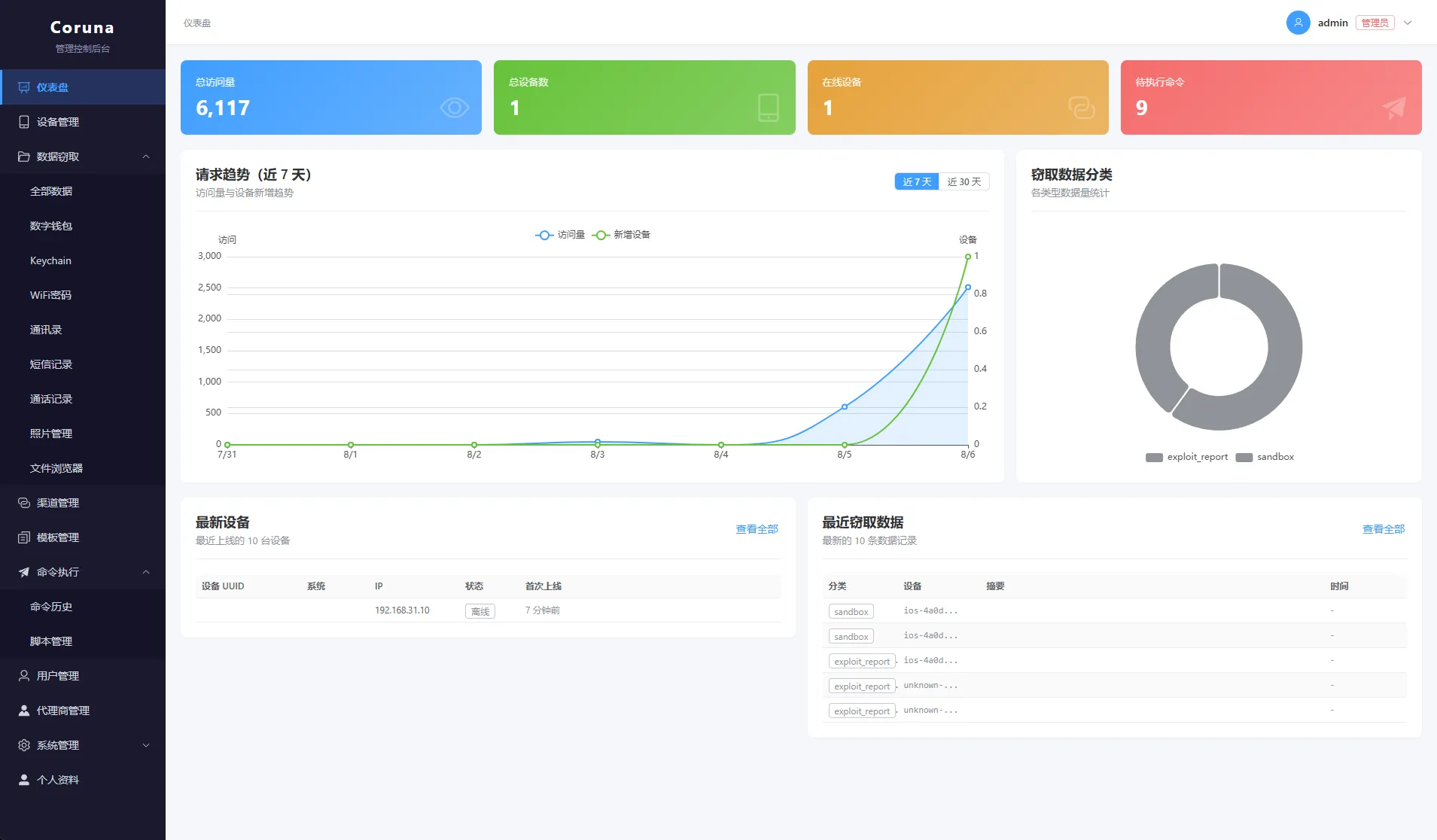Open the WiFi密码 menu item

(83, 295)
